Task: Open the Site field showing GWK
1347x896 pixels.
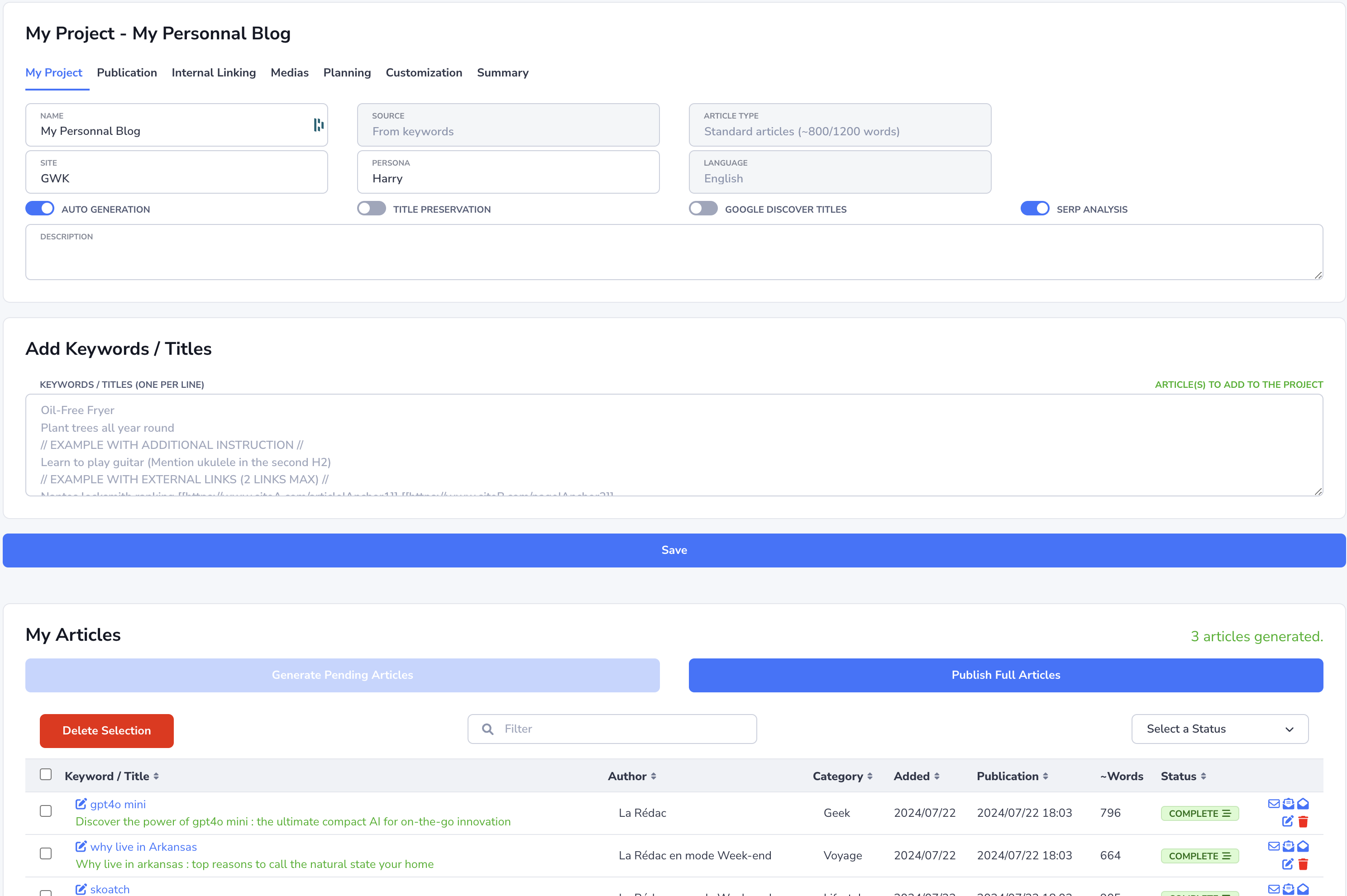Action: [x=177, y=172]
